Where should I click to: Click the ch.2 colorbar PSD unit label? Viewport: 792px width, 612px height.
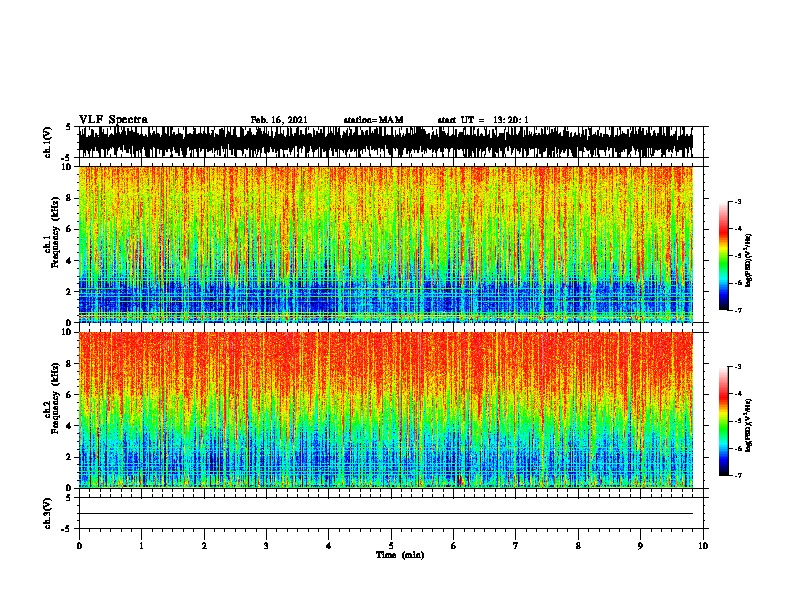pos(748,425)
